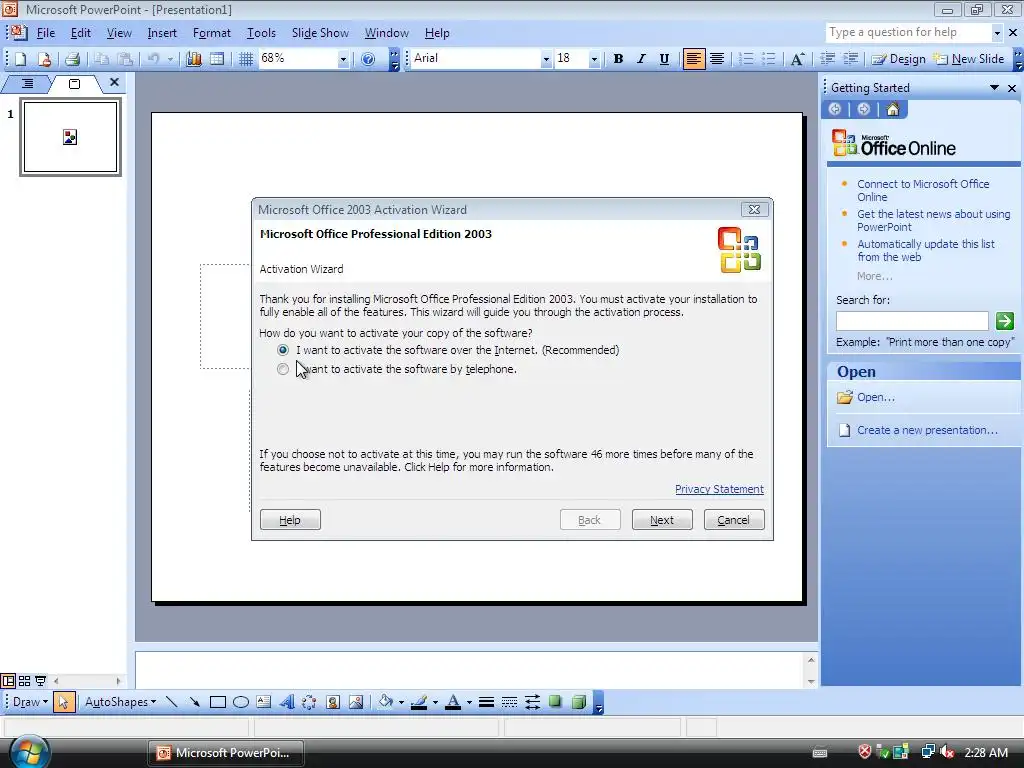Select activate over the Internet option

pos(283,350)
